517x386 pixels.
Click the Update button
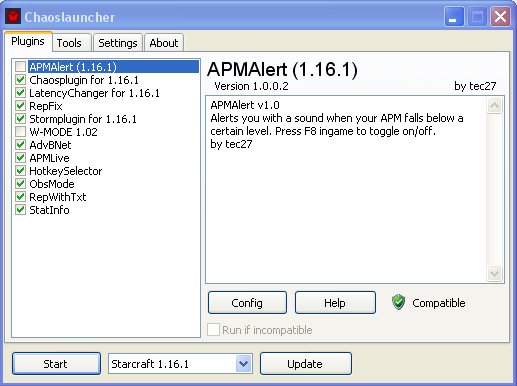coord(305,364)
